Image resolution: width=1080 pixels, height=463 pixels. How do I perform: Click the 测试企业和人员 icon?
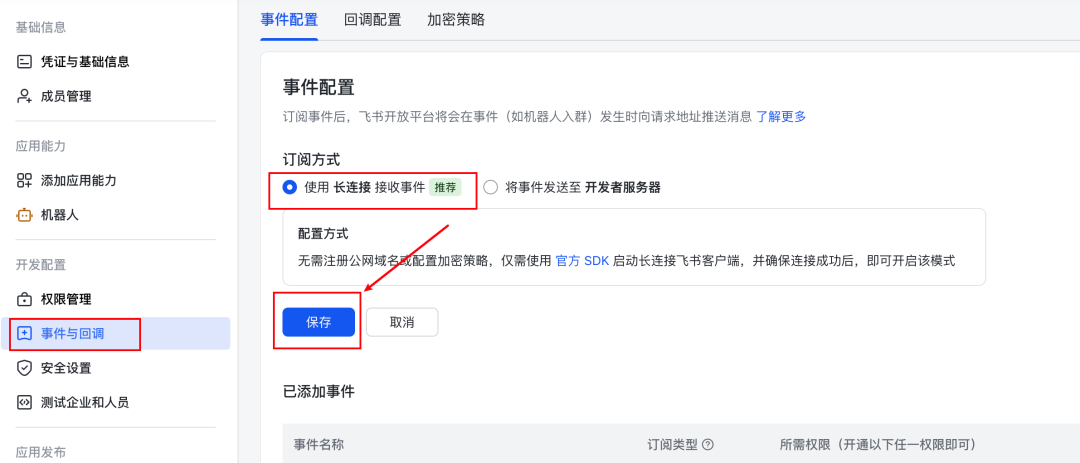tap(25, 402)
